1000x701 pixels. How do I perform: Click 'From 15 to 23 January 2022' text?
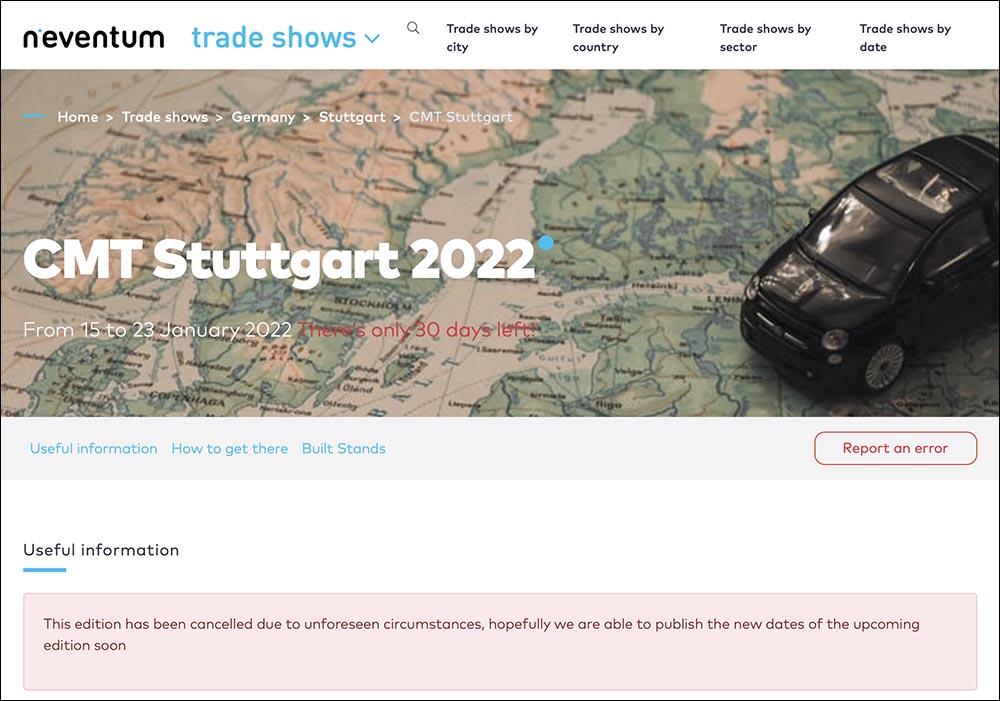[x=157, y=330]
